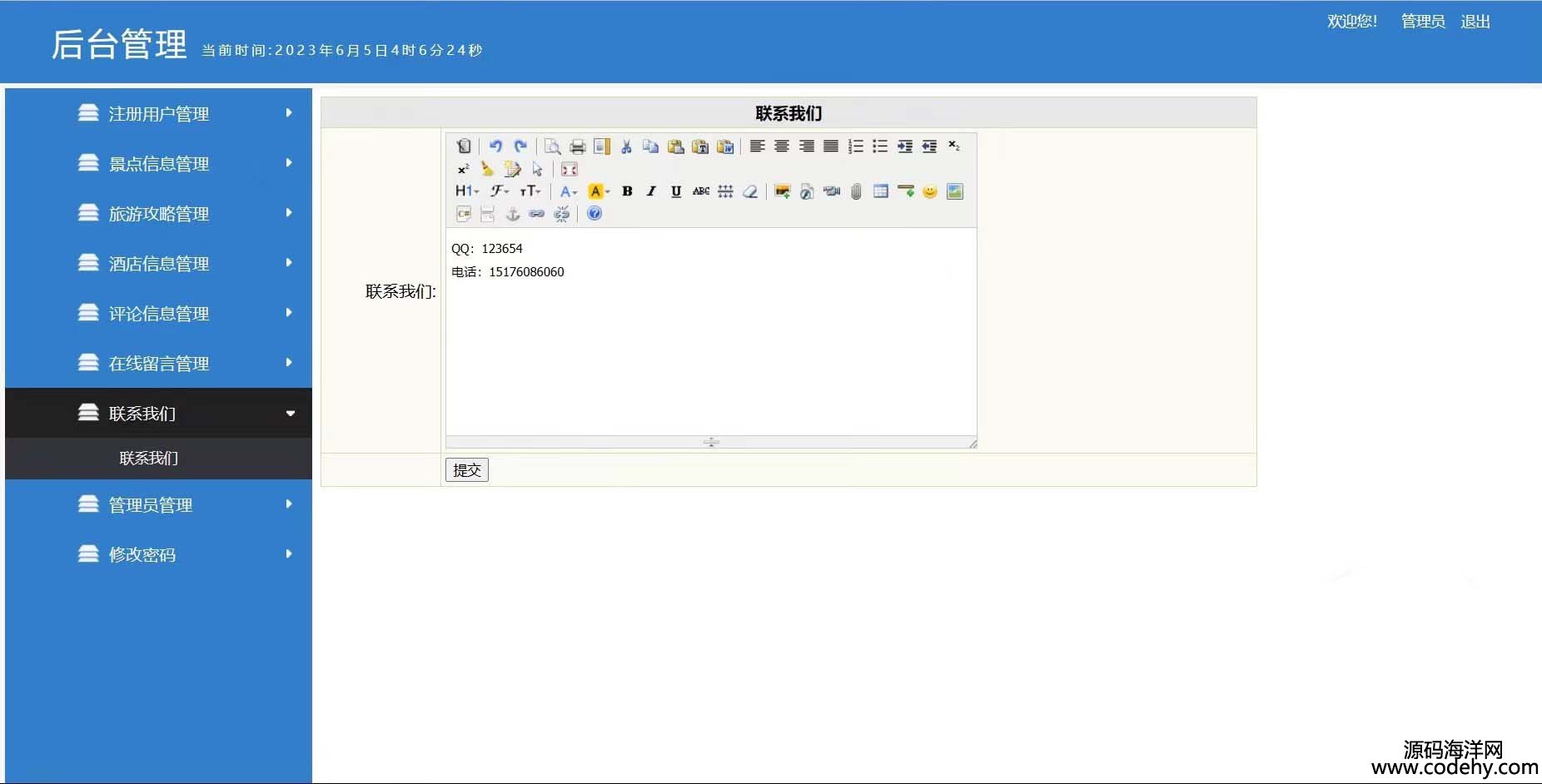
Task: Click the Quick Format icon
Action: 513,169
